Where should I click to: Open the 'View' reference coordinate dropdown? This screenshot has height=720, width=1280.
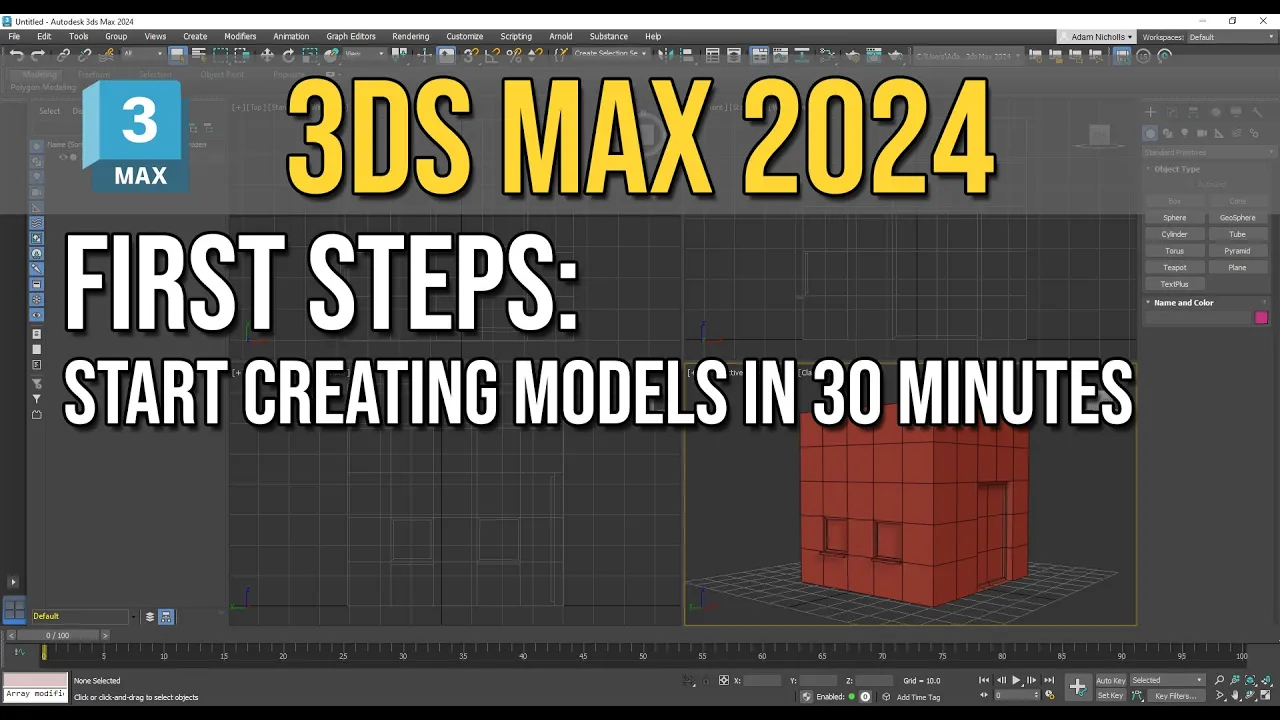tap(365, 54)
